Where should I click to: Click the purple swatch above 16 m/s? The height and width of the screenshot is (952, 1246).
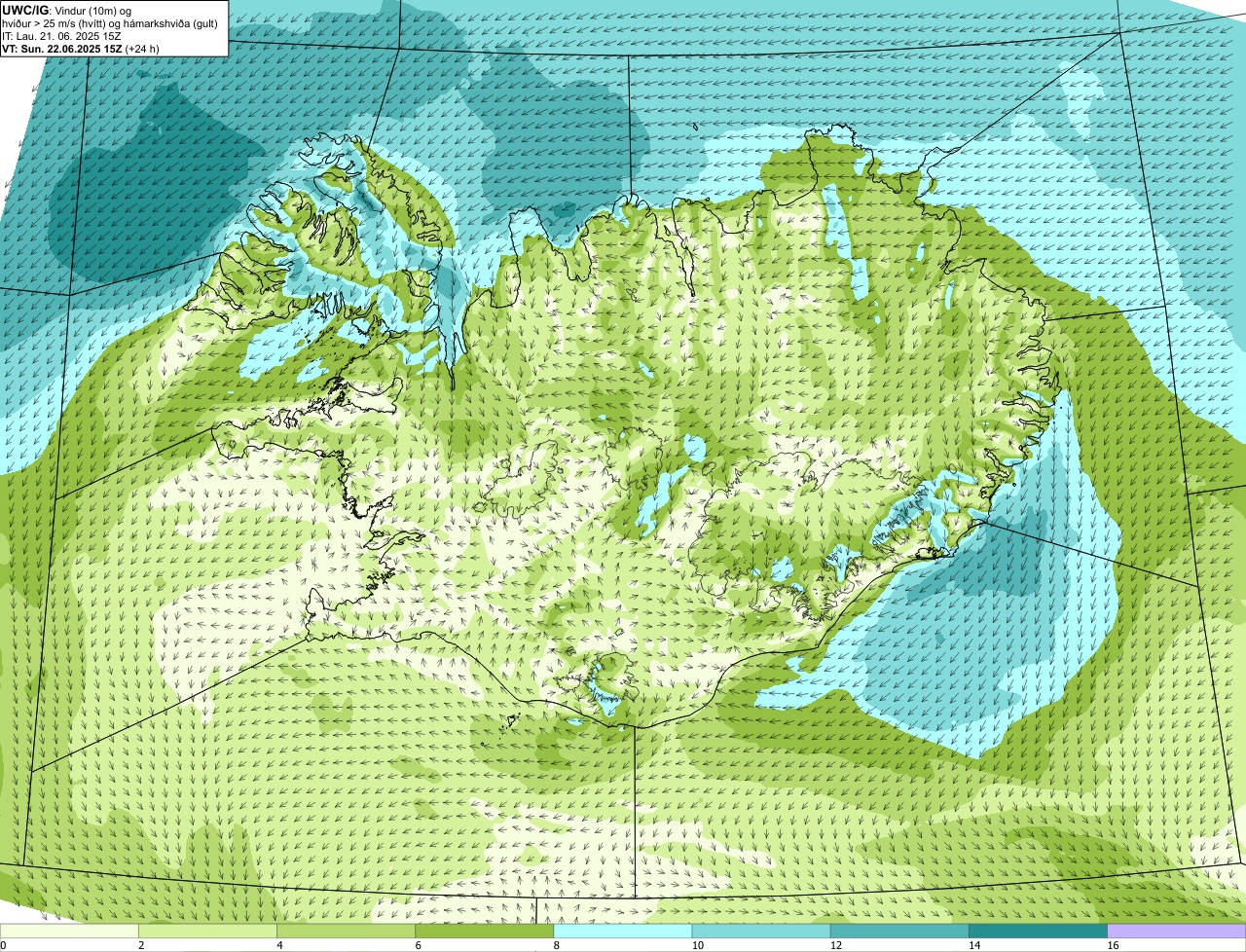(x=1177, y=932)
